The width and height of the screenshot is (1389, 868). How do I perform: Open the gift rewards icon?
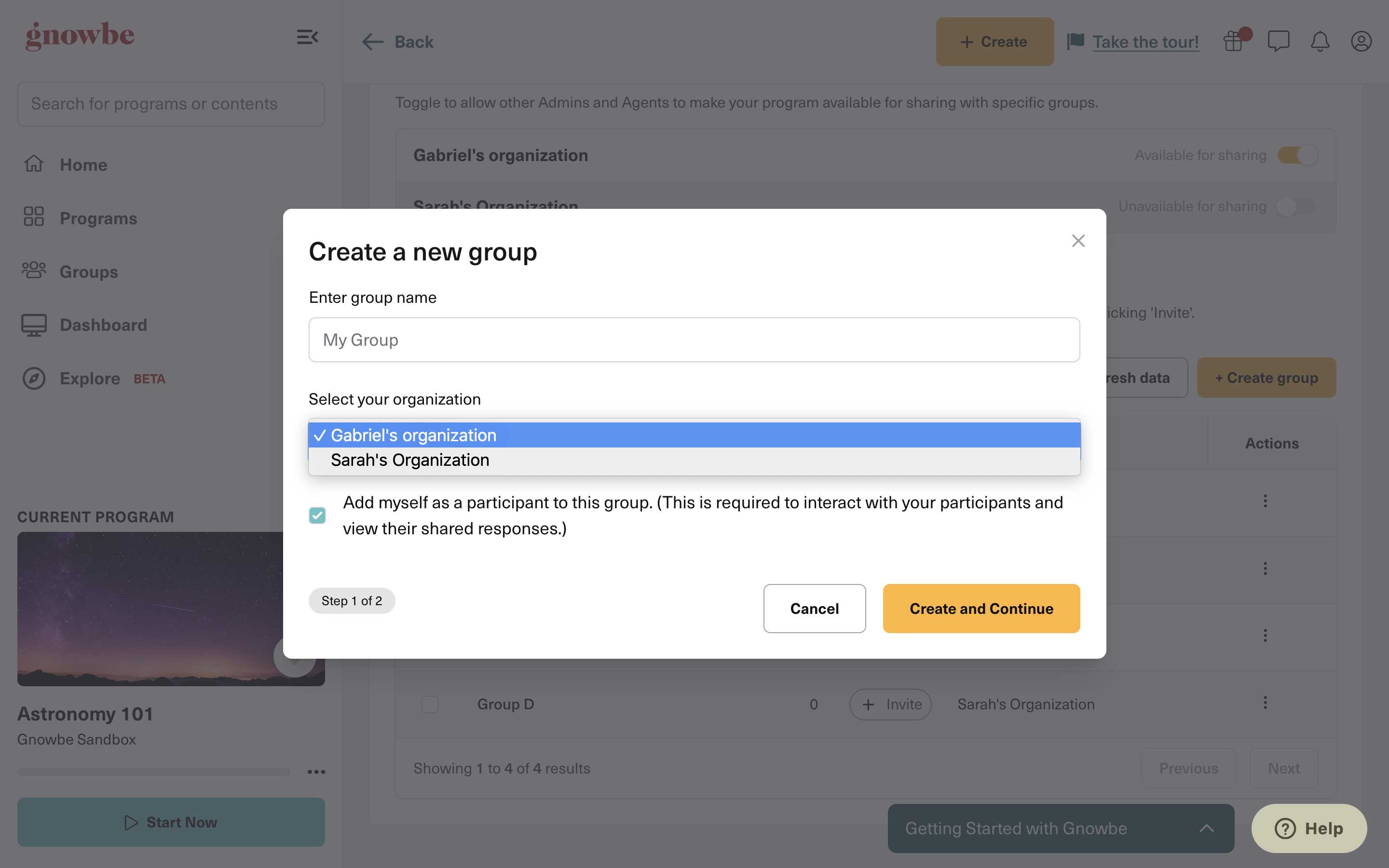(1233, 41)
